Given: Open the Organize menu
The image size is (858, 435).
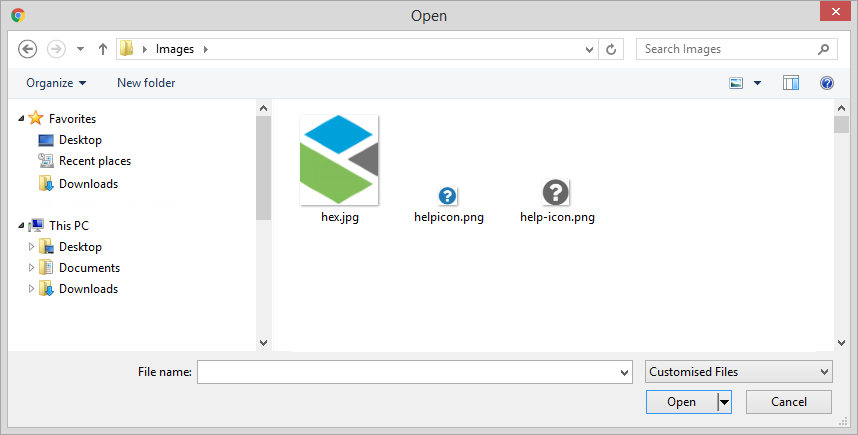Looking at the screenshot, I should point(56,83).
